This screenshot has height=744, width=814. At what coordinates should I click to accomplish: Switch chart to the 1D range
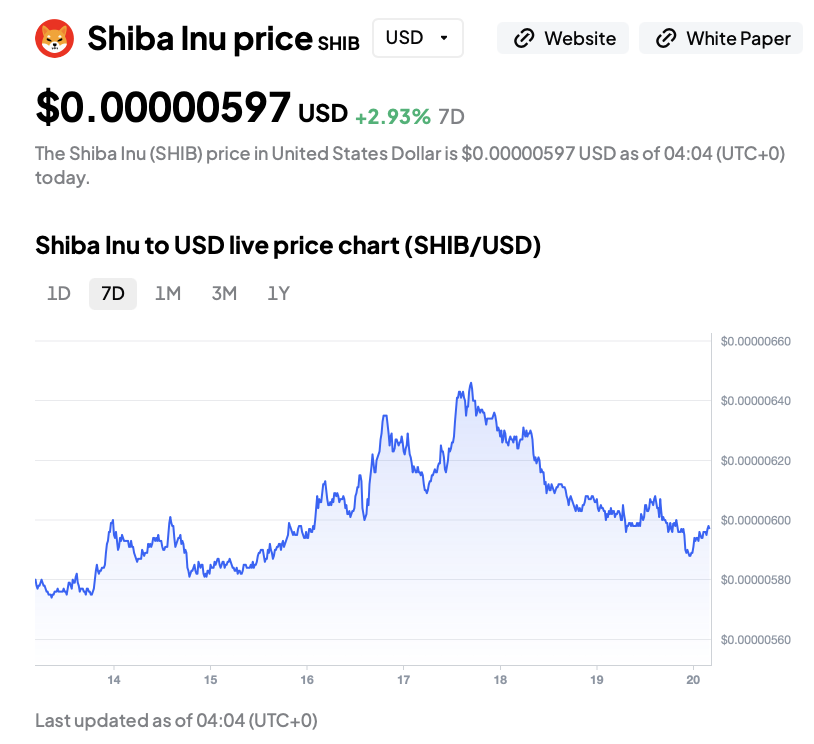click(59, 293)
